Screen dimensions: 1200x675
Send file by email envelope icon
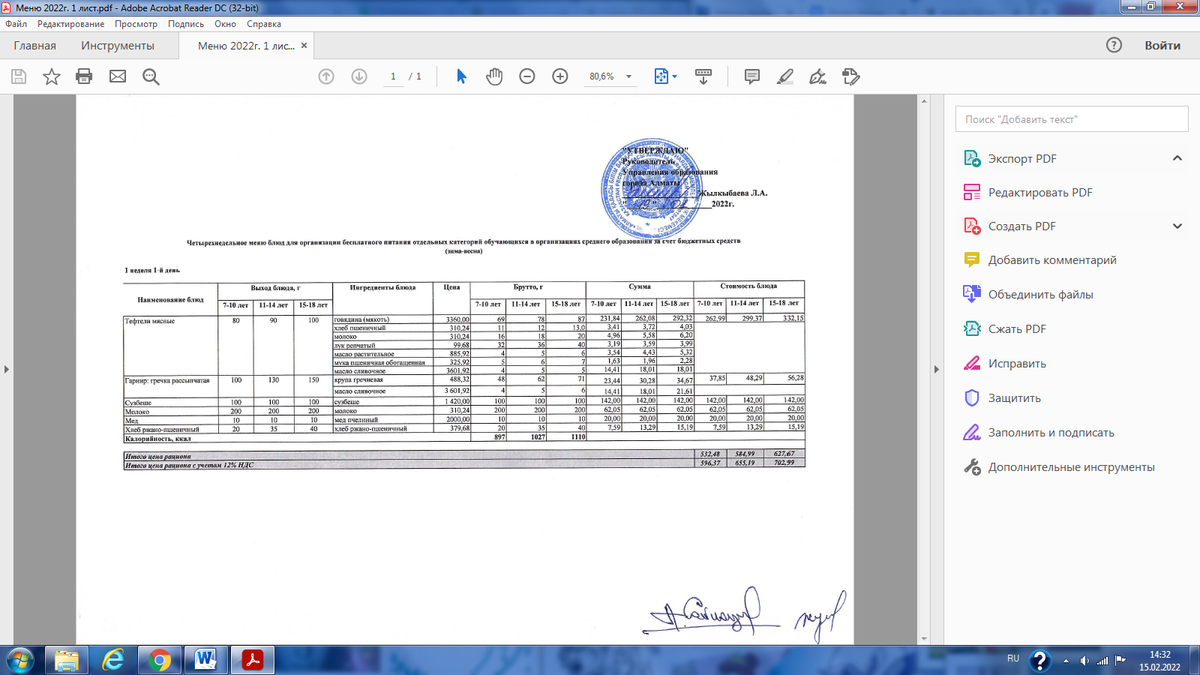coord(117,77)
